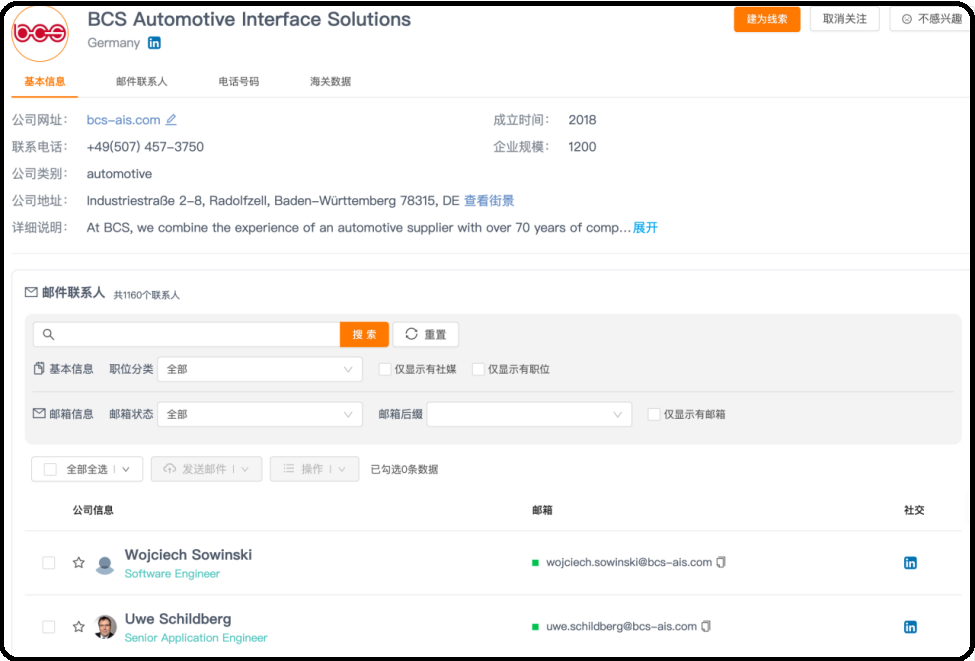
Task: Click the phone number +49(507) 457-3750
Action: point(146,147)
